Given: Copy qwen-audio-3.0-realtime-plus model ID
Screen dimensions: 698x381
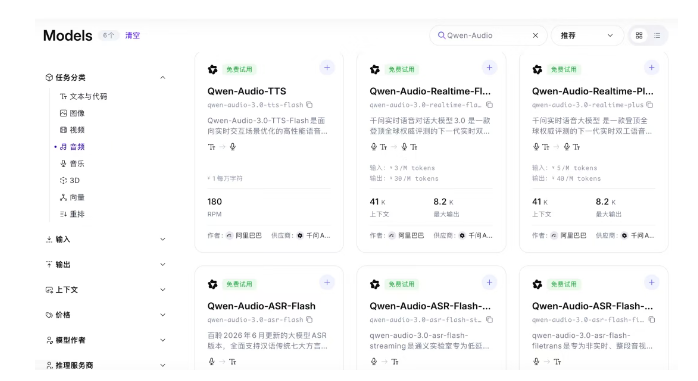Looking at the screenshot, I should 650,105.
